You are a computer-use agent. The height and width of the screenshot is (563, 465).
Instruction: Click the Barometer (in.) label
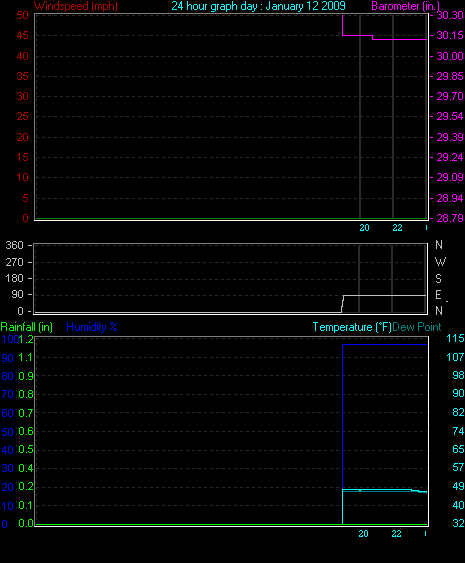405,6
